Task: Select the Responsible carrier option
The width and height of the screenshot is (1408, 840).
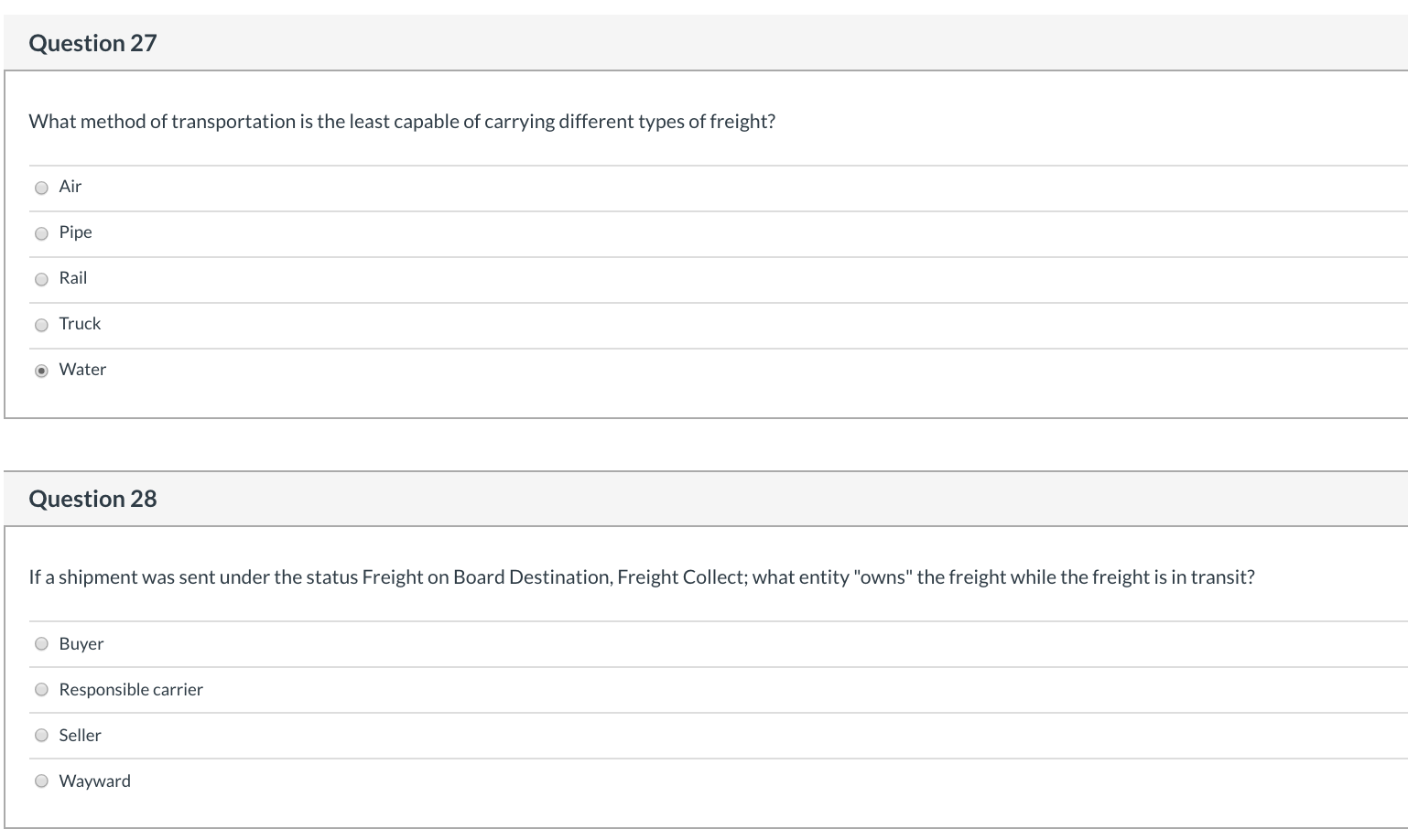Action: (x=41, y=689)
